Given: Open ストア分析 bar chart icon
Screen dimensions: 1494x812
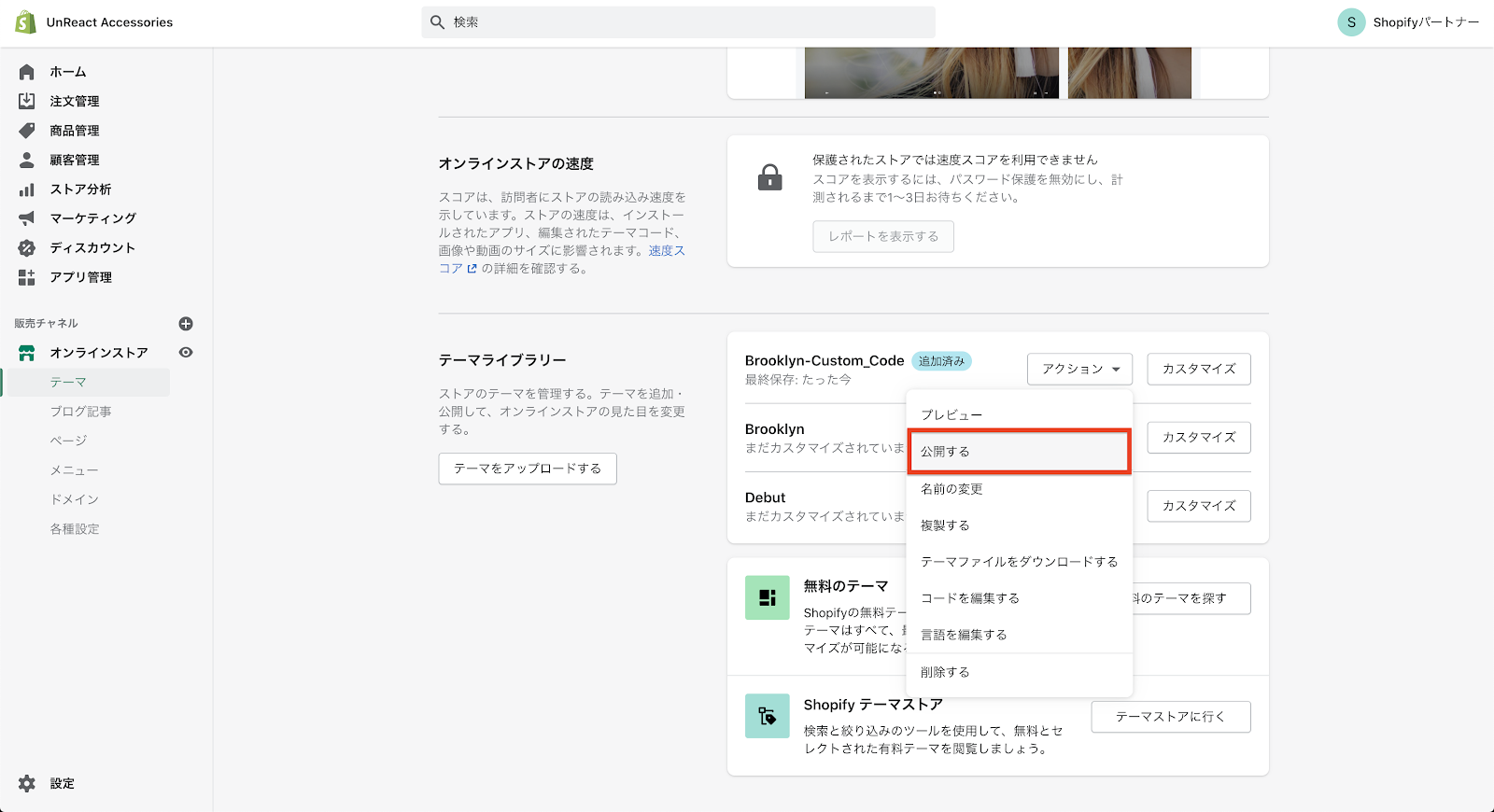Looking at the screenshot, I should tap(27, 189).
